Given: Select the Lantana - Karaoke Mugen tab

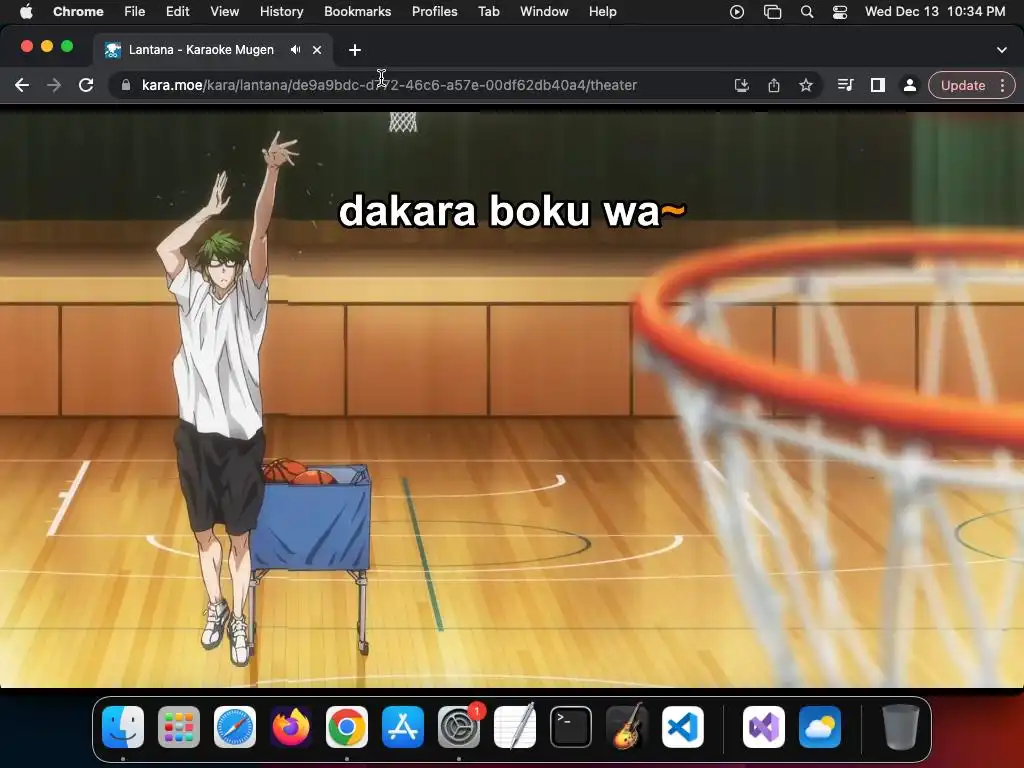Looking at the screenshot, I should pyautogui.click(x=200, y=50).
